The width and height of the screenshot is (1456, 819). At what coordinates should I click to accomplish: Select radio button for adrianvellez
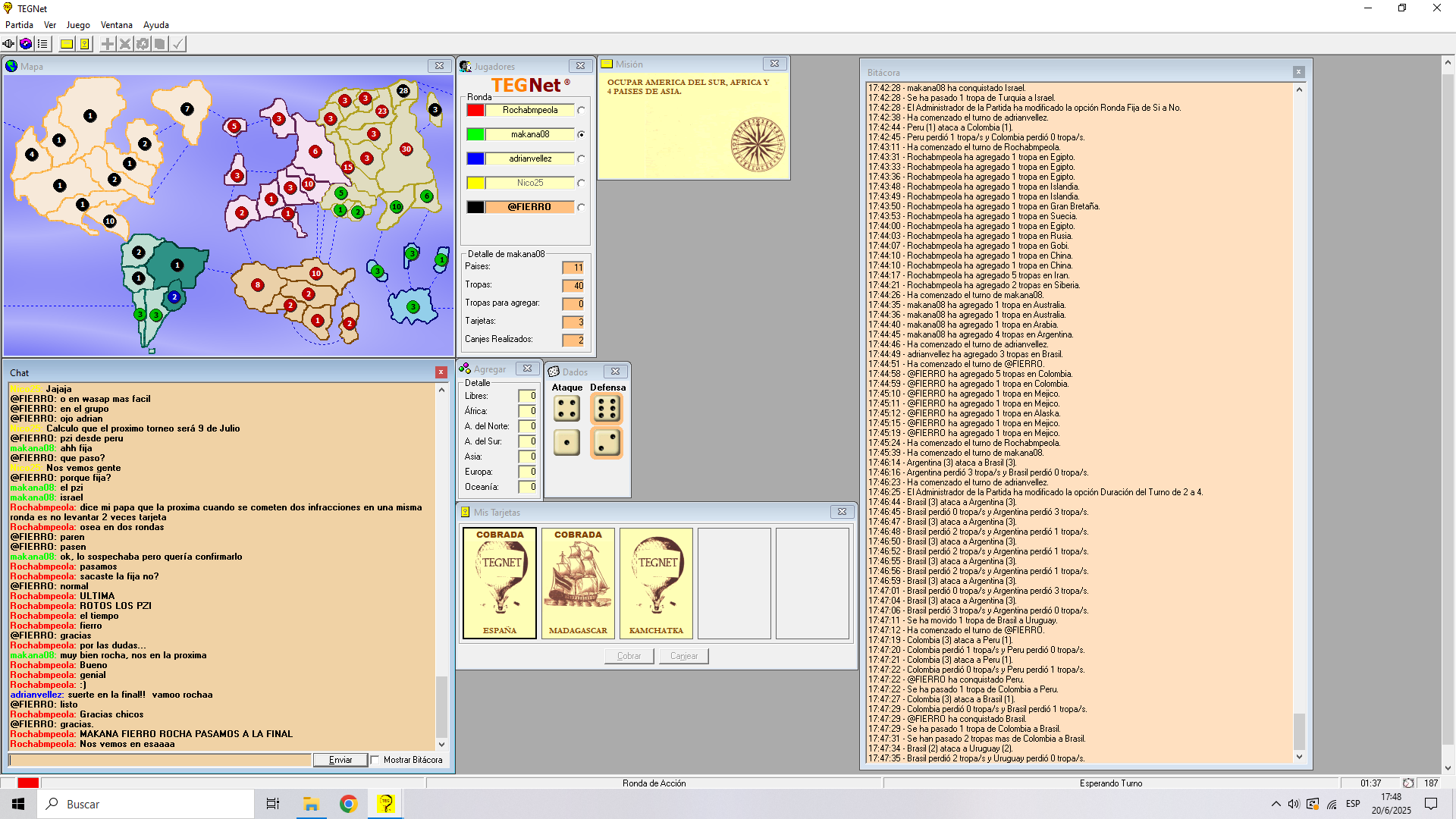click(x=582, y=158)
